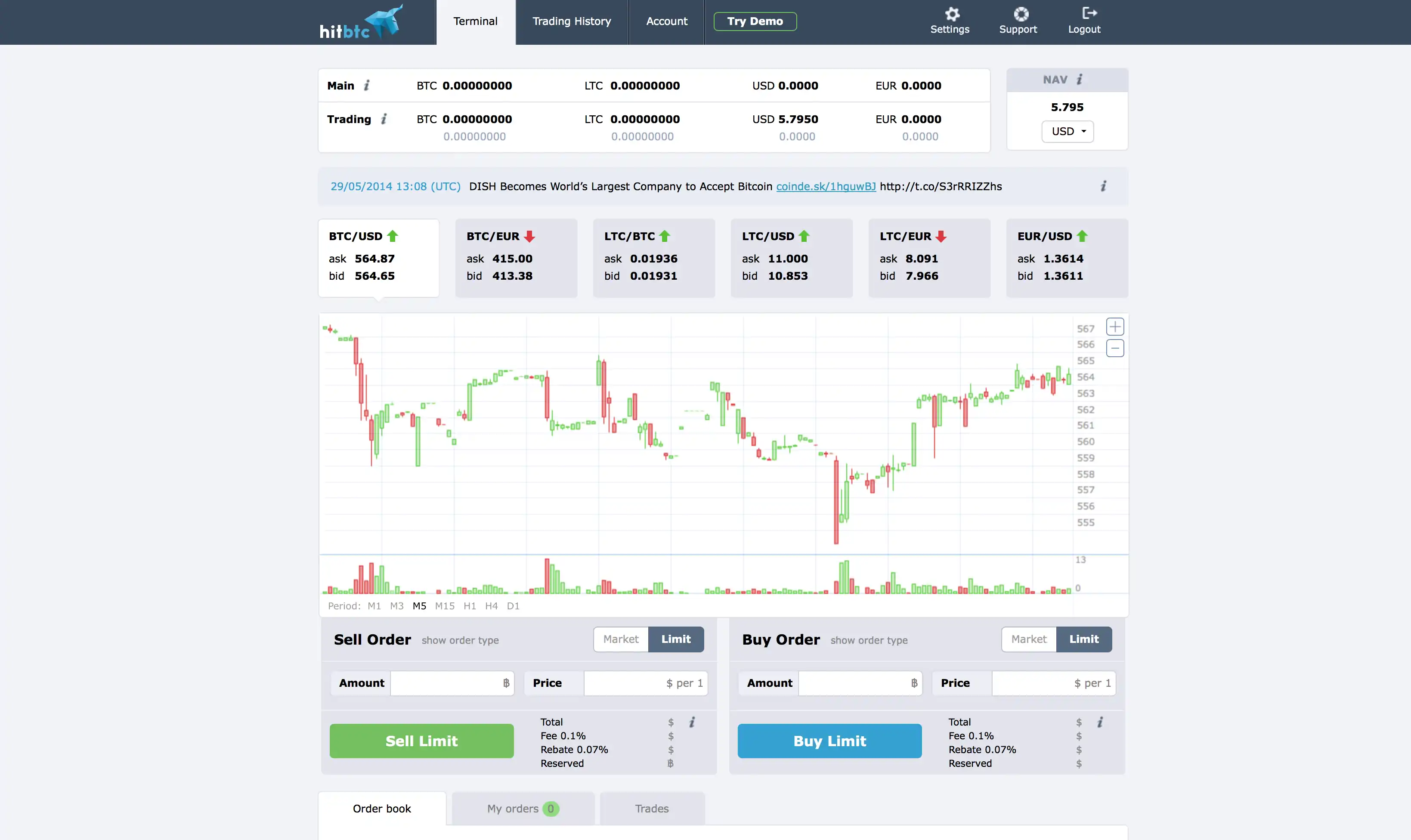Select Limit type for Sell Order

[x=675, y=639]
